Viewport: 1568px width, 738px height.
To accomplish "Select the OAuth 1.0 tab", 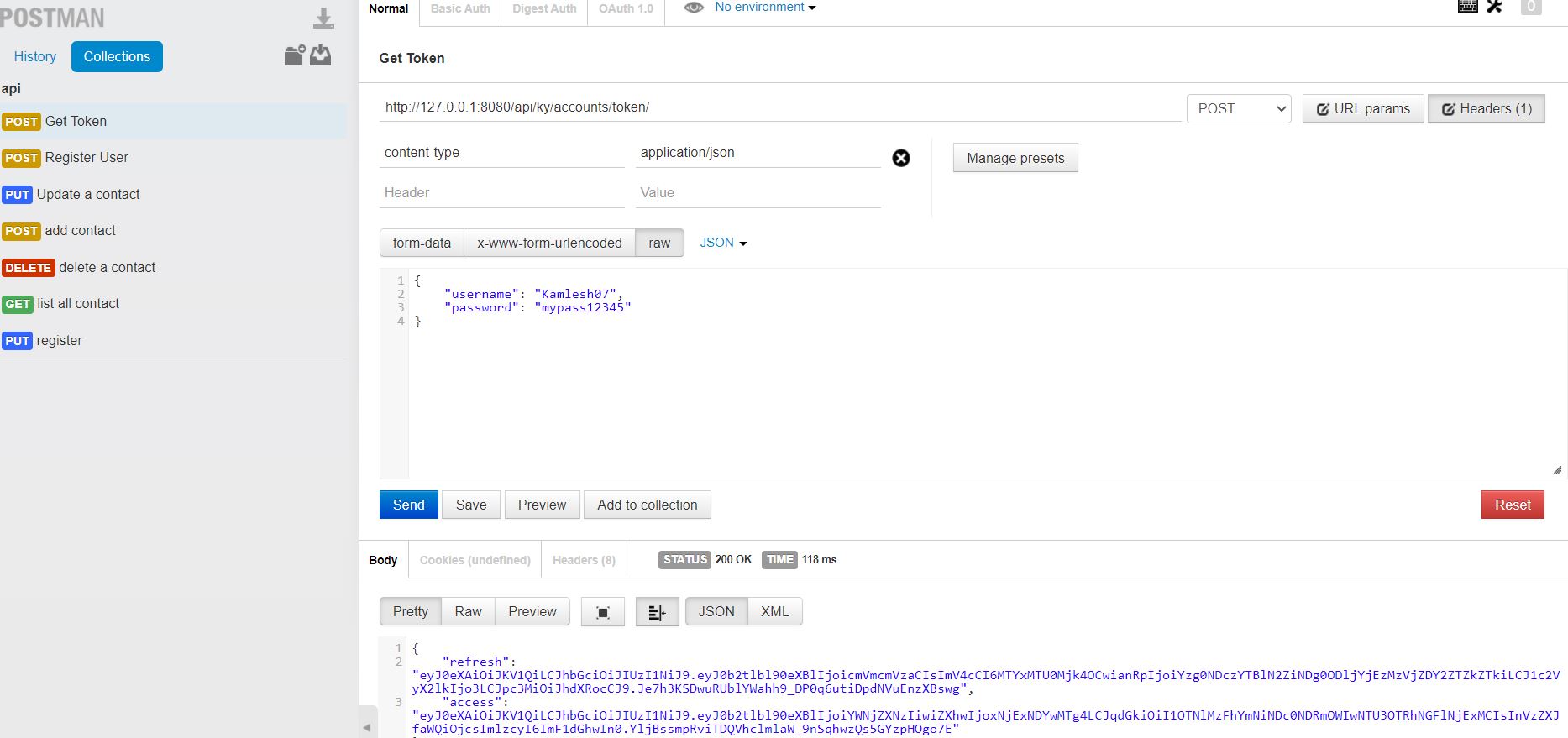I will click(x=626, y=9).
